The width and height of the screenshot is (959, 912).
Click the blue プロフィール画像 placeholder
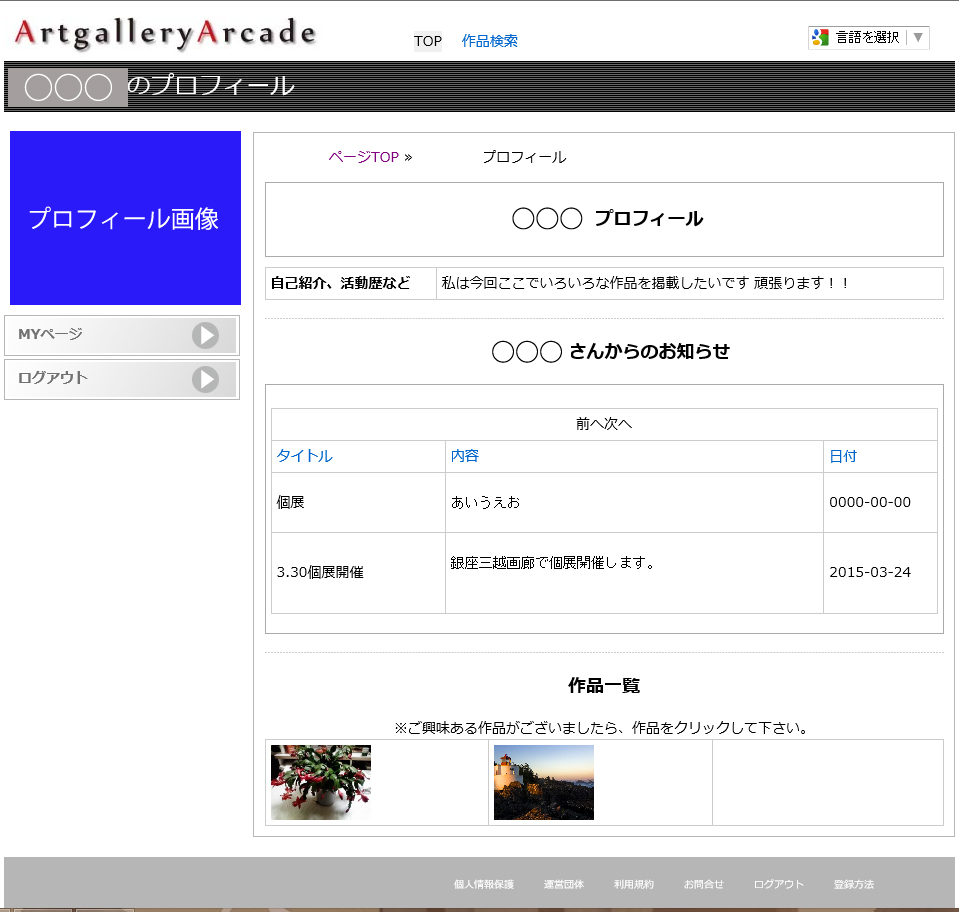pyautogui.click(x=125, y=218)
